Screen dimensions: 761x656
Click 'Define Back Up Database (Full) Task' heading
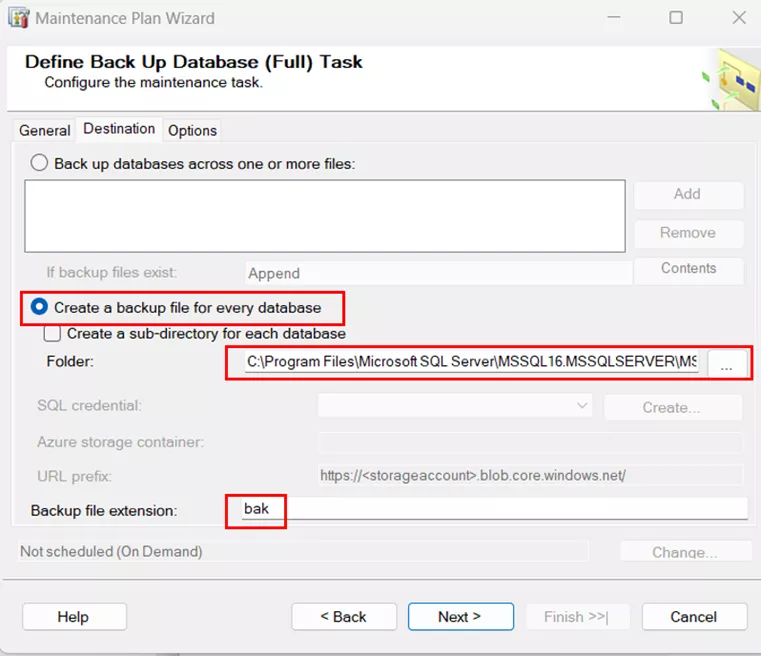coord(194,62)
